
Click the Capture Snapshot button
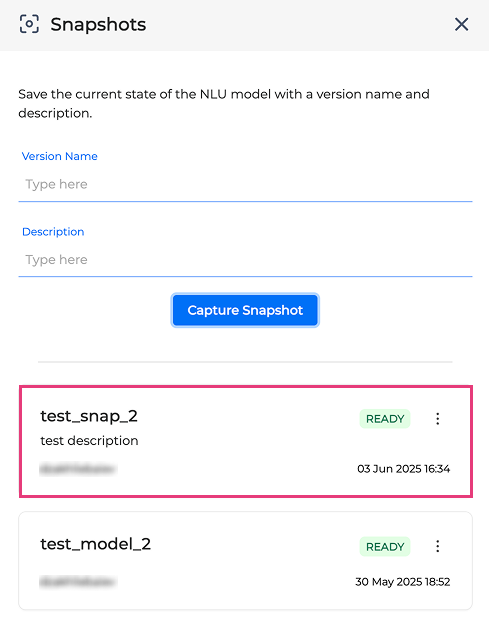click(x=245, y=310)
